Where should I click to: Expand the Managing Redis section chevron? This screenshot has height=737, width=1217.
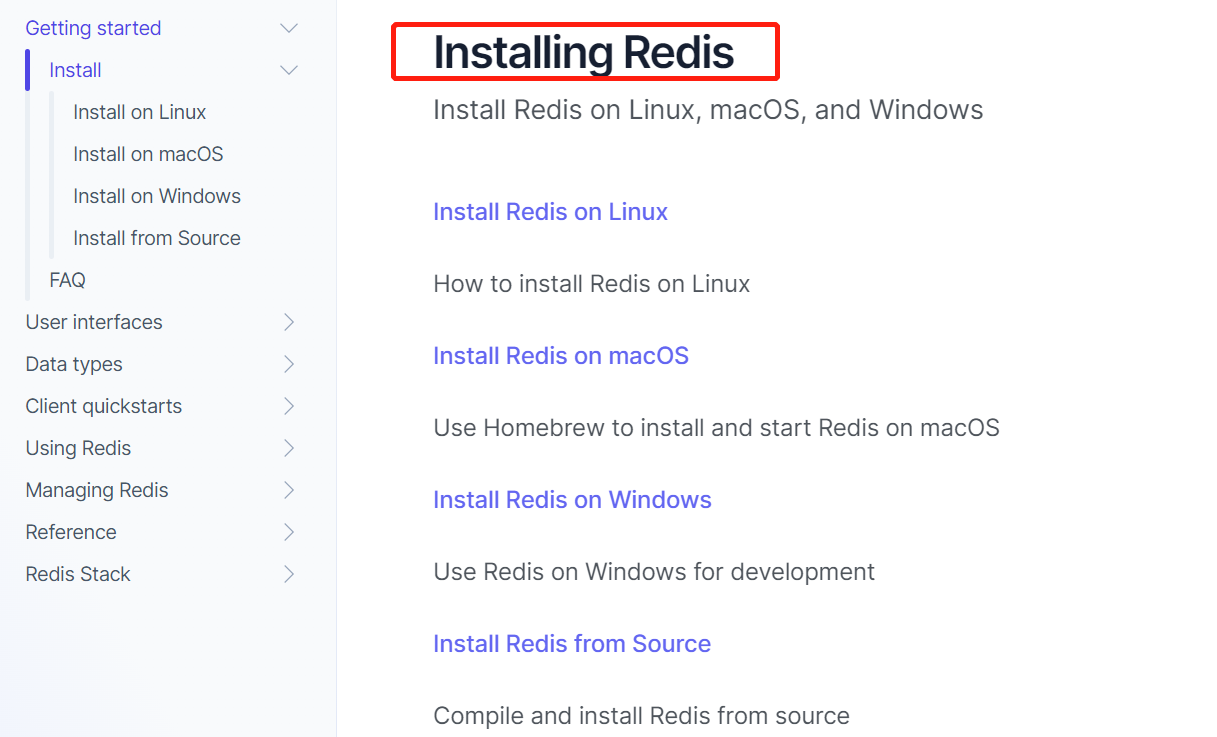tap(289, 490)
